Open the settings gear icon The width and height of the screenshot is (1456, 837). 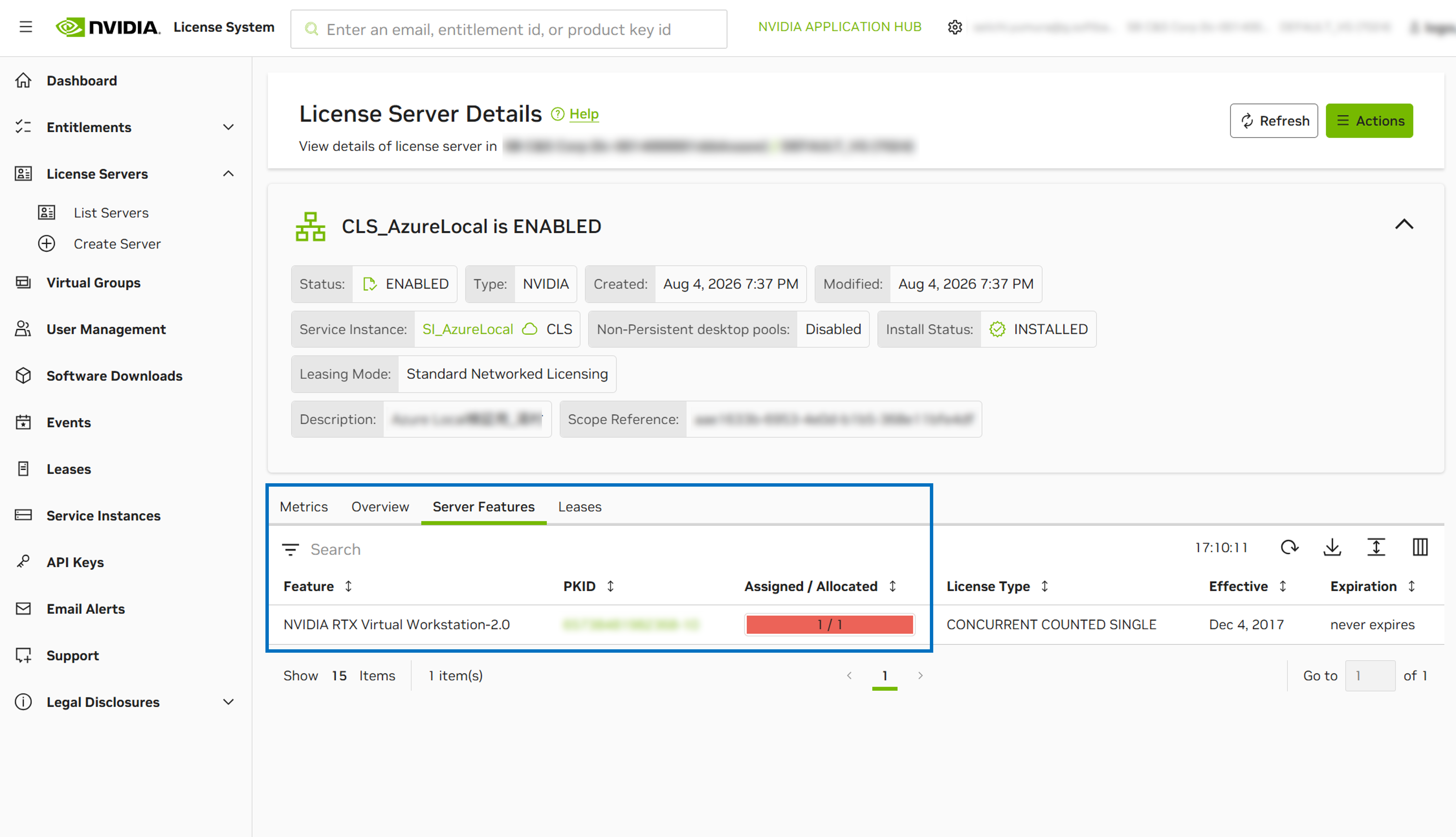pos(955,27)
